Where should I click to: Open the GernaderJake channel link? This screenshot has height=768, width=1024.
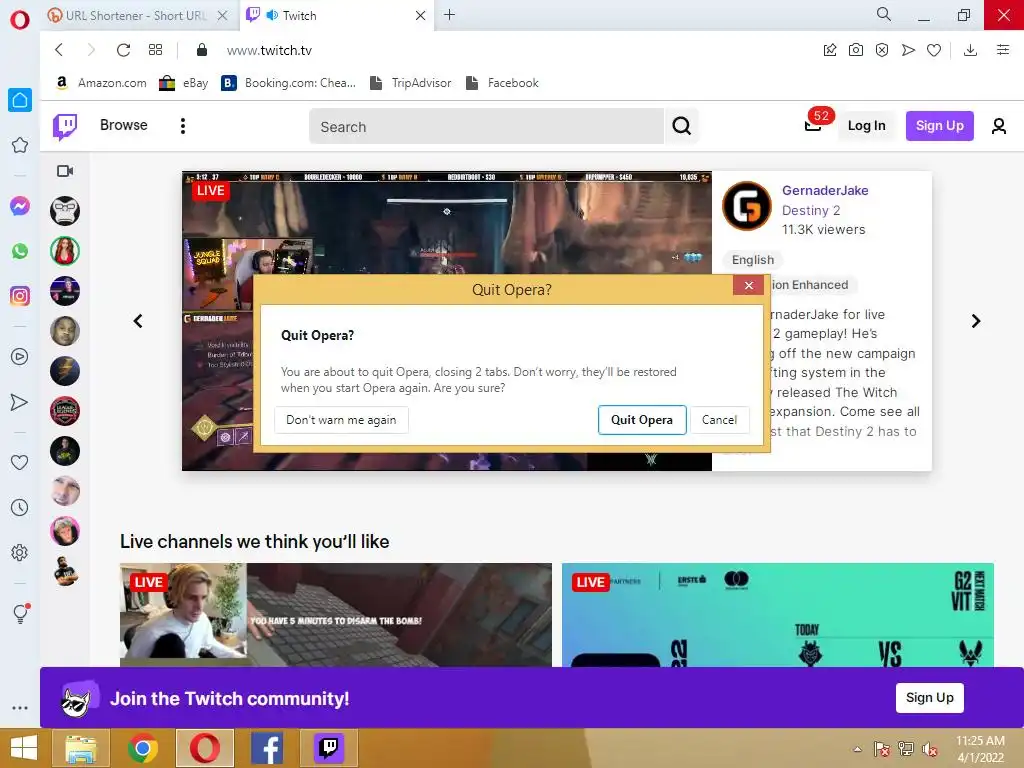(825, 191)
